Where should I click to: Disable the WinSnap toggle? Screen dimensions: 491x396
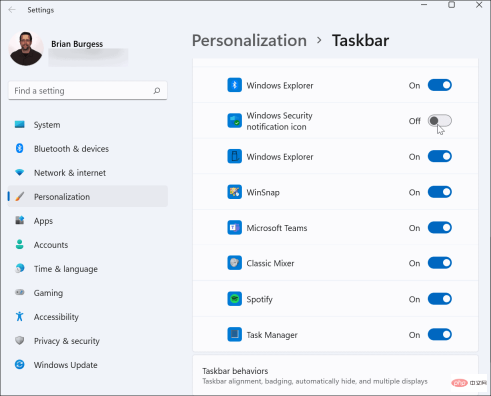[440, 192]
